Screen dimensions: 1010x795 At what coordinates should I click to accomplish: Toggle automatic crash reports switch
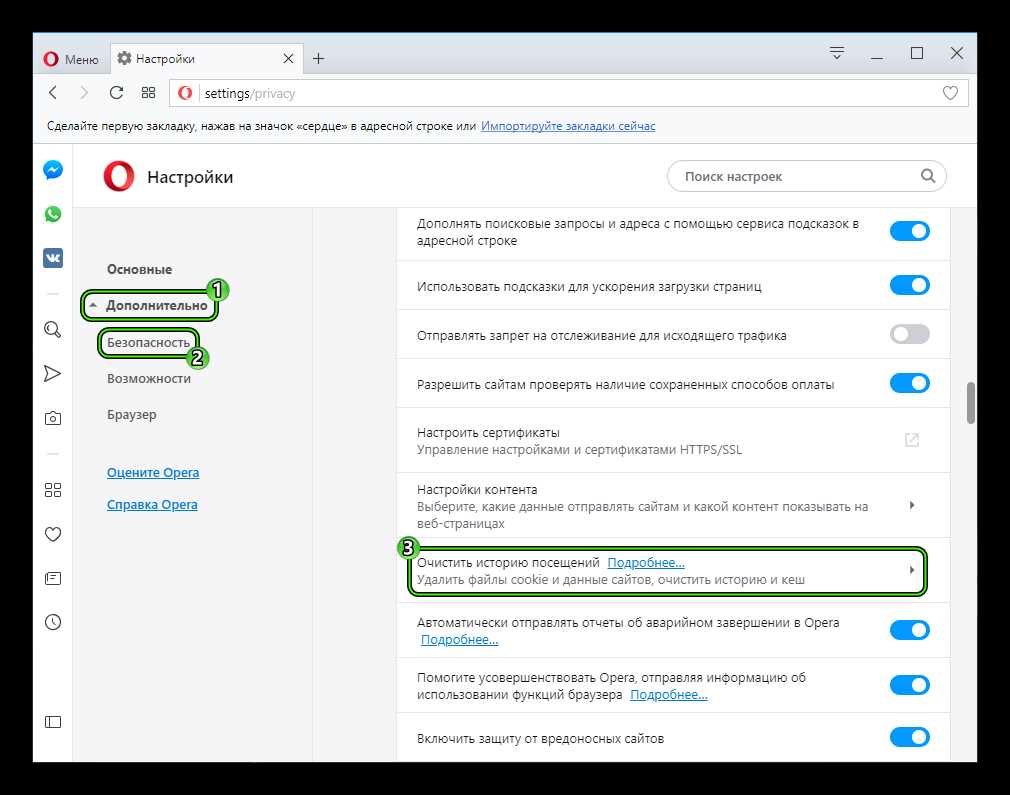click(910, 630)
